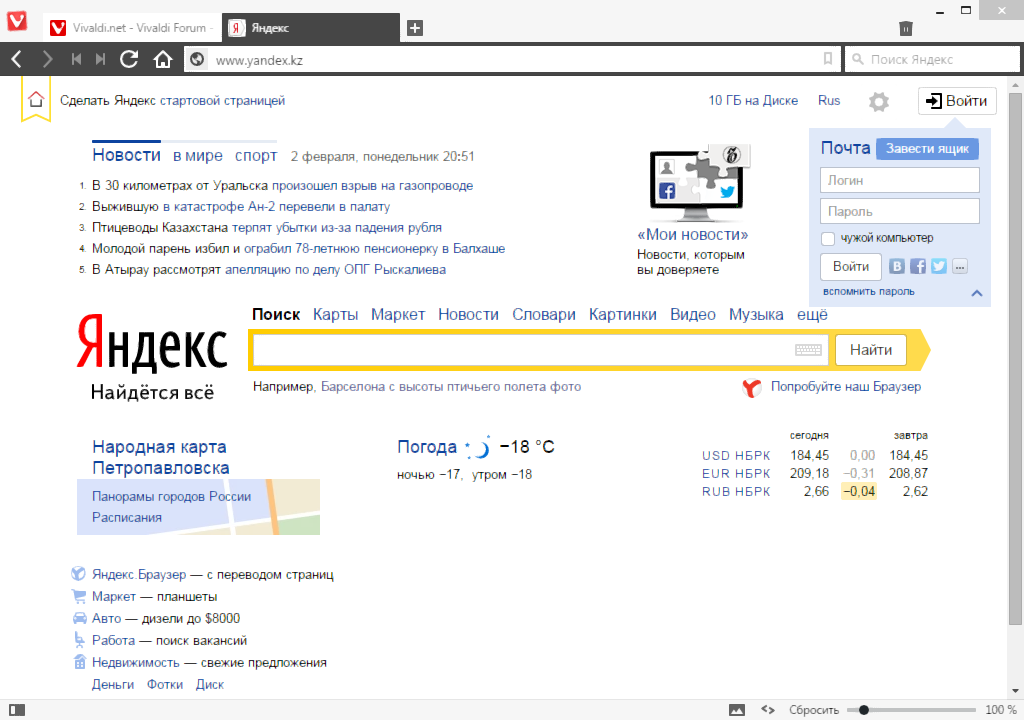Check the 'чужой компьютер' checkbox
The height and width of the screenshot is (720, 1024).
pos(827,238)
